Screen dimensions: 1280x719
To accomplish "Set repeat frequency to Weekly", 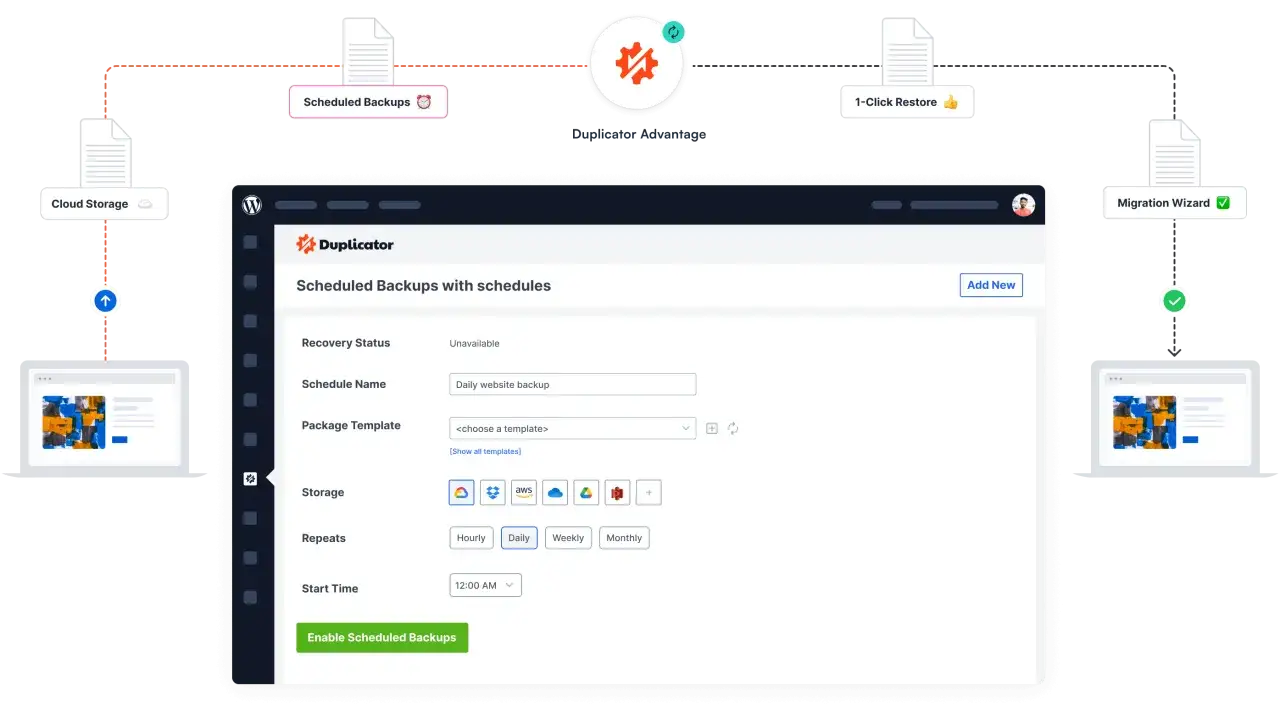I will (x=568, y=538).
